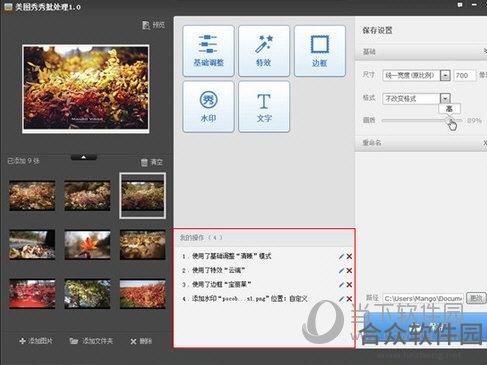Delete operation 1 基础调整 with red X

point(349,256)
